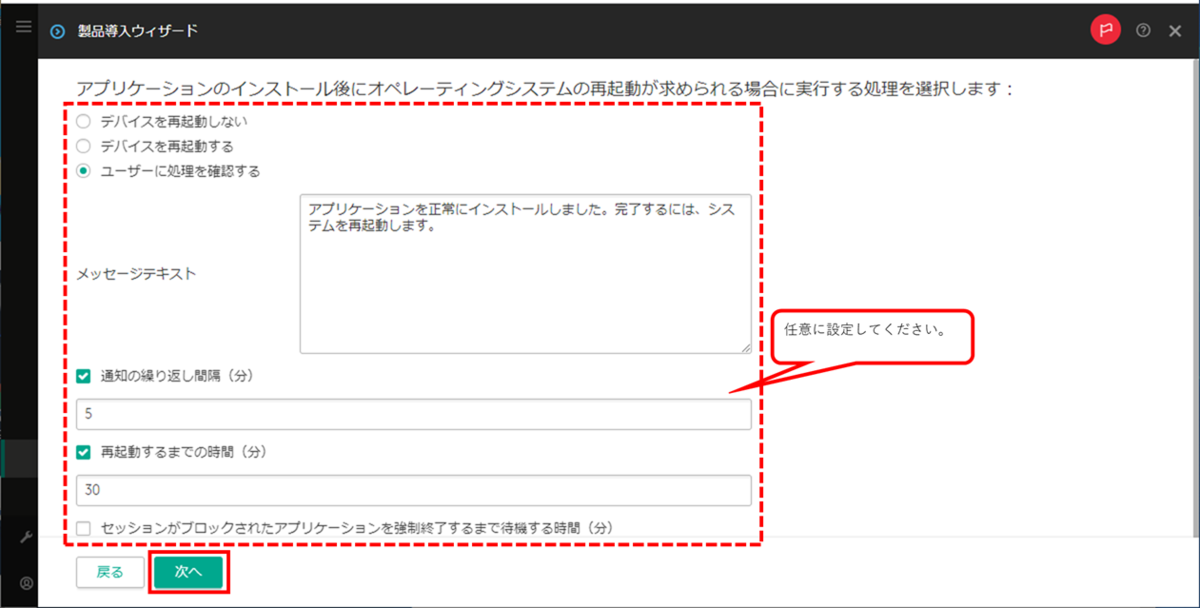Screen dimensions: 1200x608
Task: Select the ユーザーに処理を確認する option
Action: pos(85,170)
